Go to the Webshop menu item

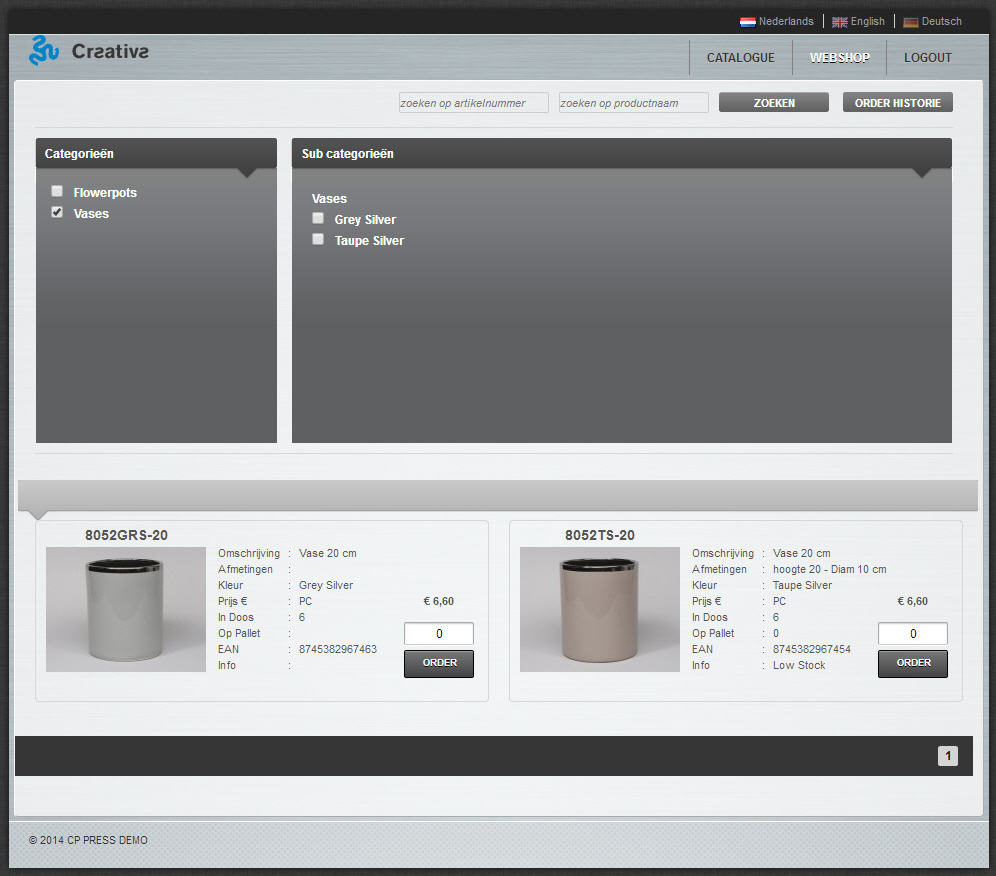[839, 58]
